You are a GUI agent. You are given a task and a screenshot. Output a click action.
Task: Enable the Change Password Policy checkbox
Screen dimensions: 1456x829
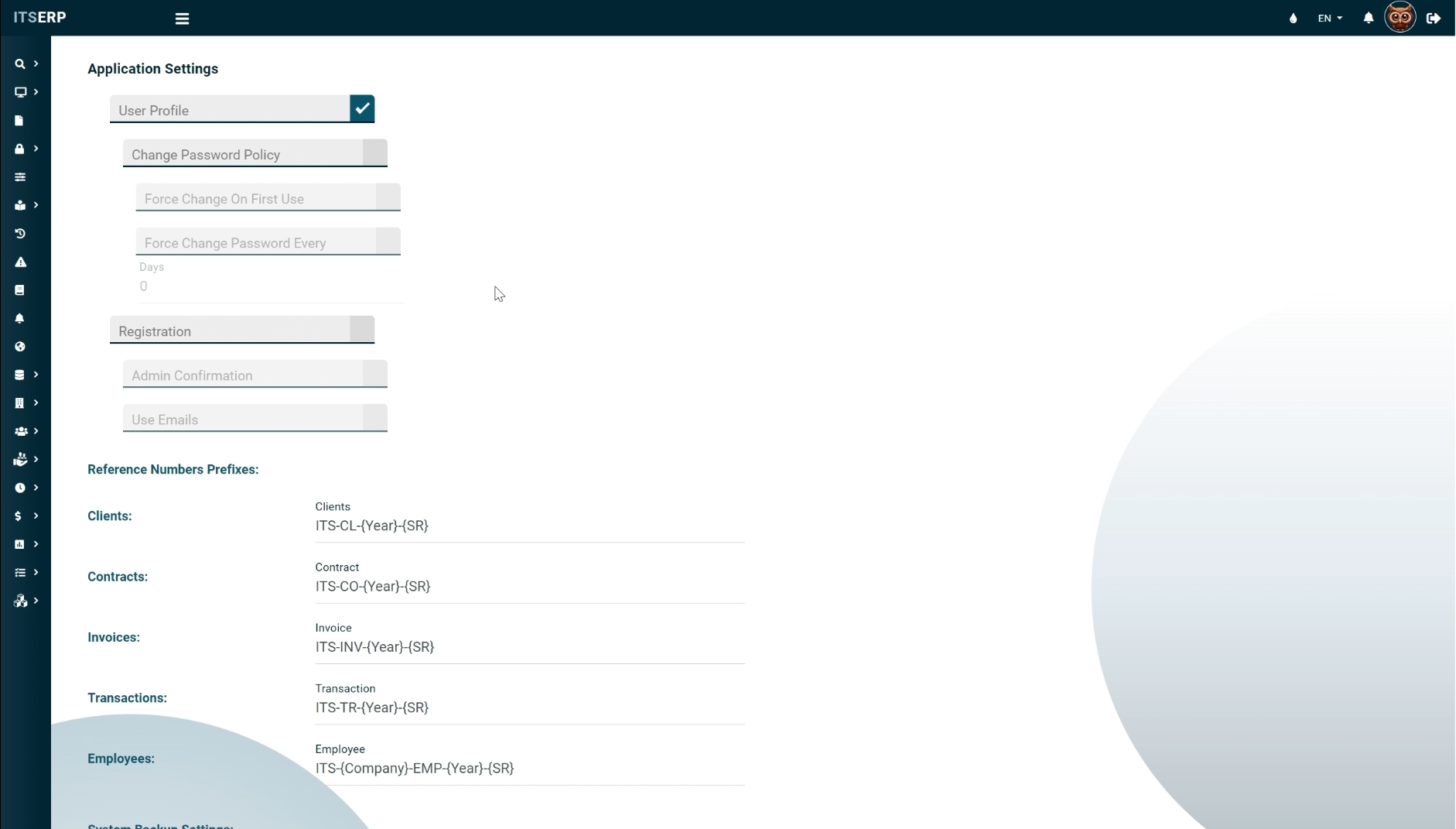375,153
